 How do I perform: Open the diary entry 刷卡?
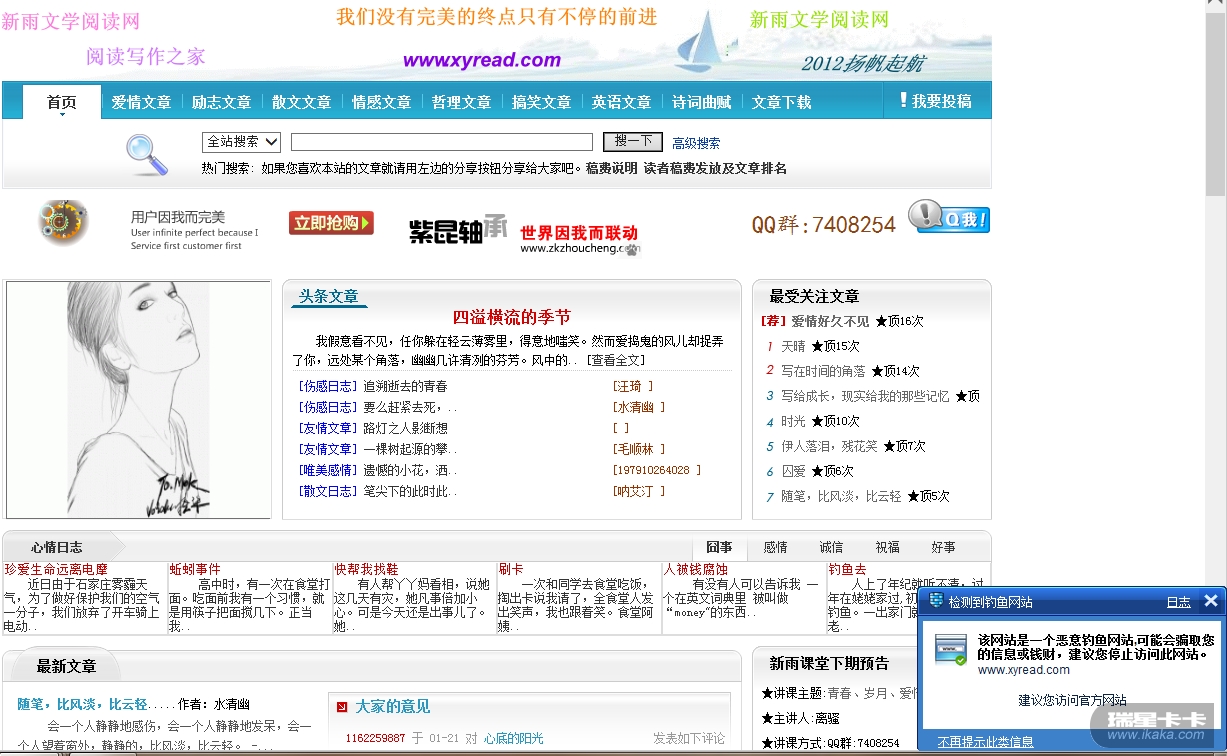511,569
